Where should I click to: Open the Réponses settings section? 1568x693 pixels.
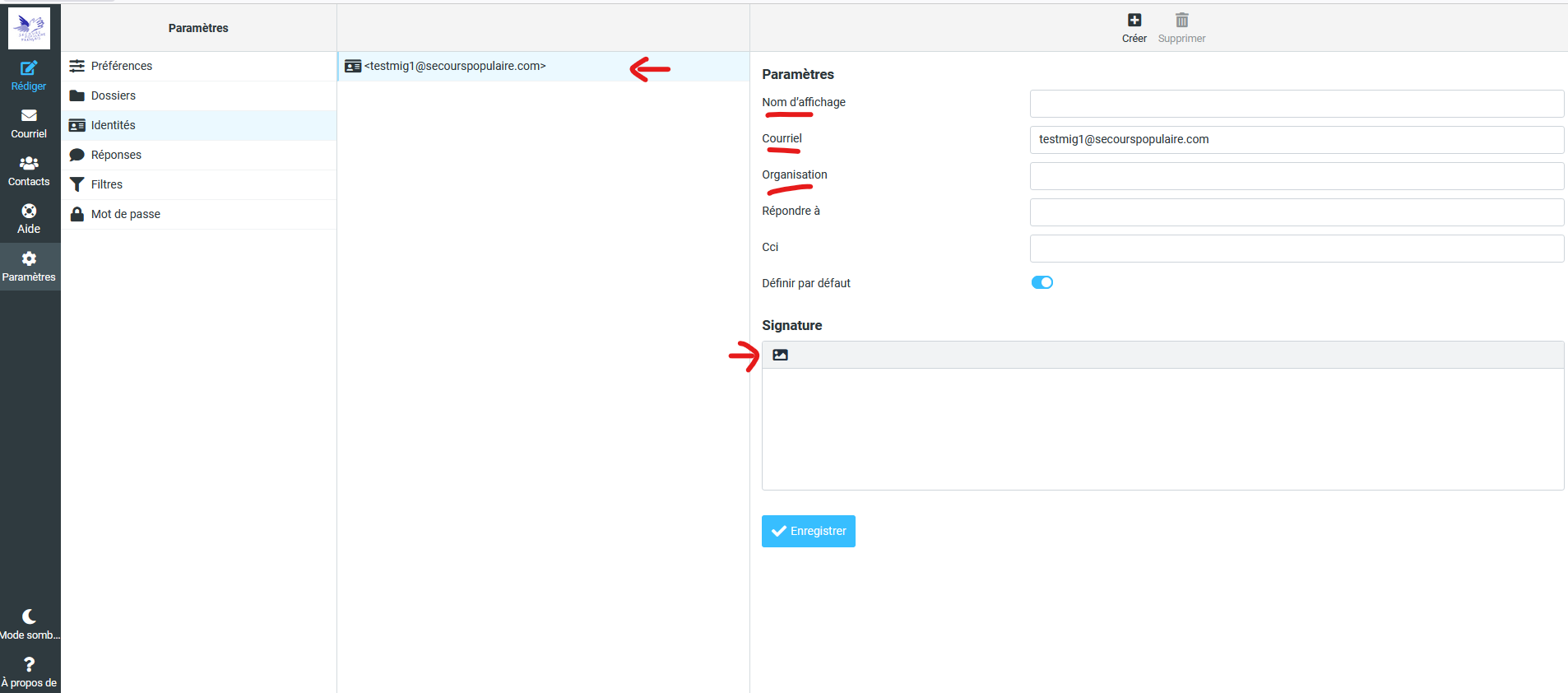pos(116,155)
